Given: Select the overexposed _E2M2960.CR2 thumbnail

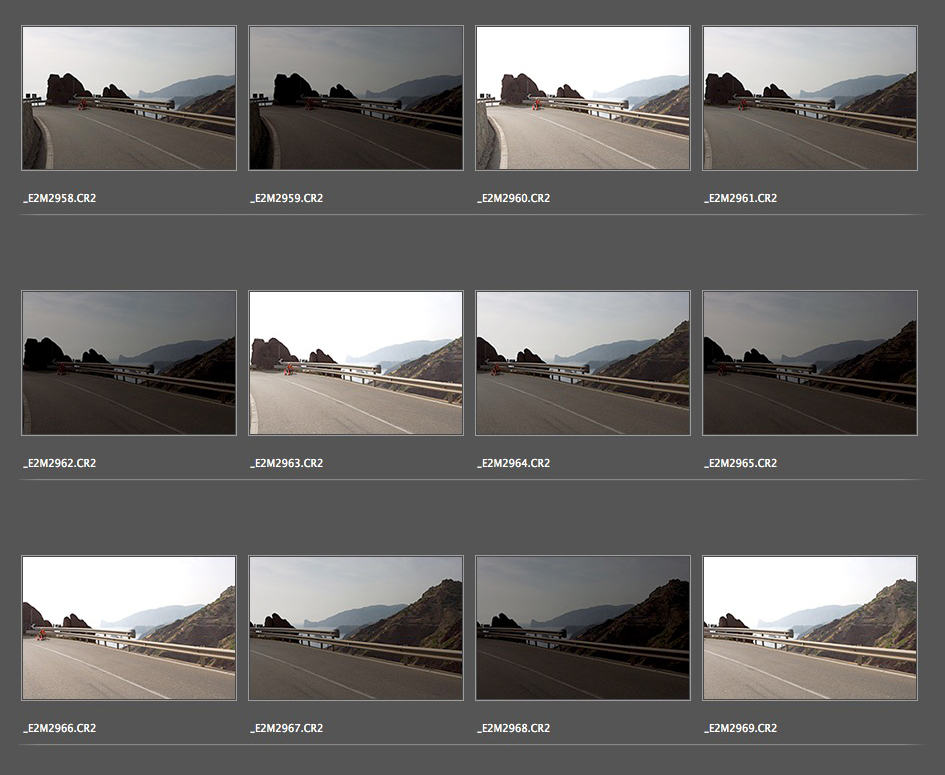Looking at the screenshot, I should pyautogui.click(x=583, y=98).
